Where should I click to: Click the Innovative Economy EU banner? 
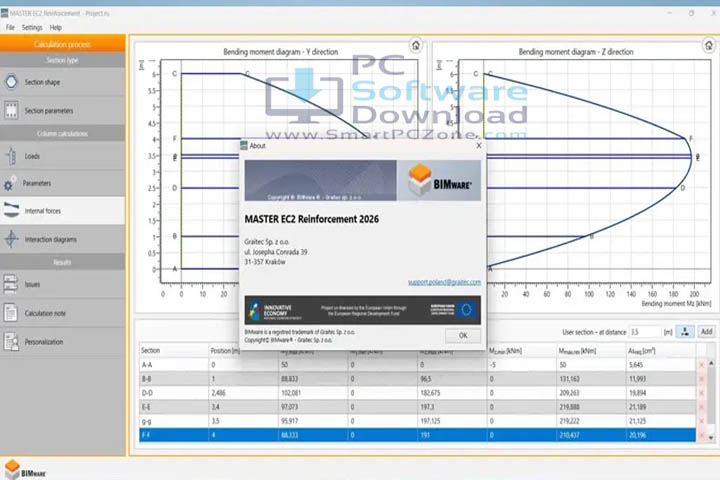tap(363, 311)
